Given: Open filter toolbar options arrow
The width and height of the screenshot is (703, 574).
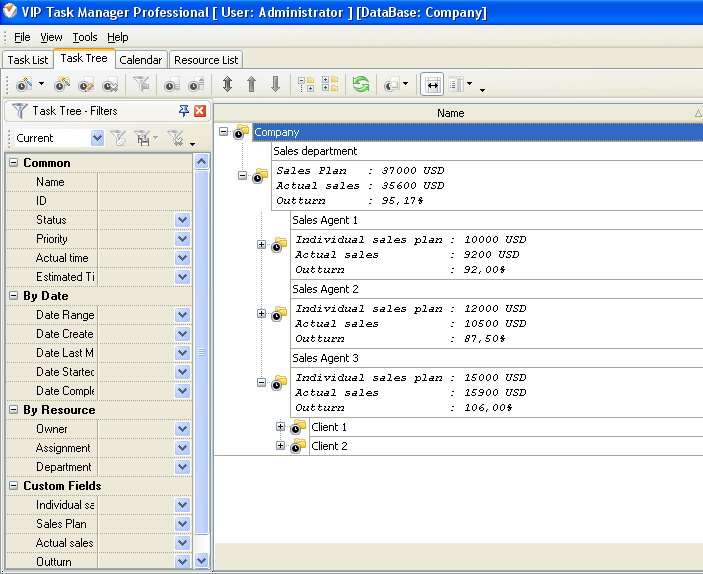Looking at the screenshot, I should [192, 144].
